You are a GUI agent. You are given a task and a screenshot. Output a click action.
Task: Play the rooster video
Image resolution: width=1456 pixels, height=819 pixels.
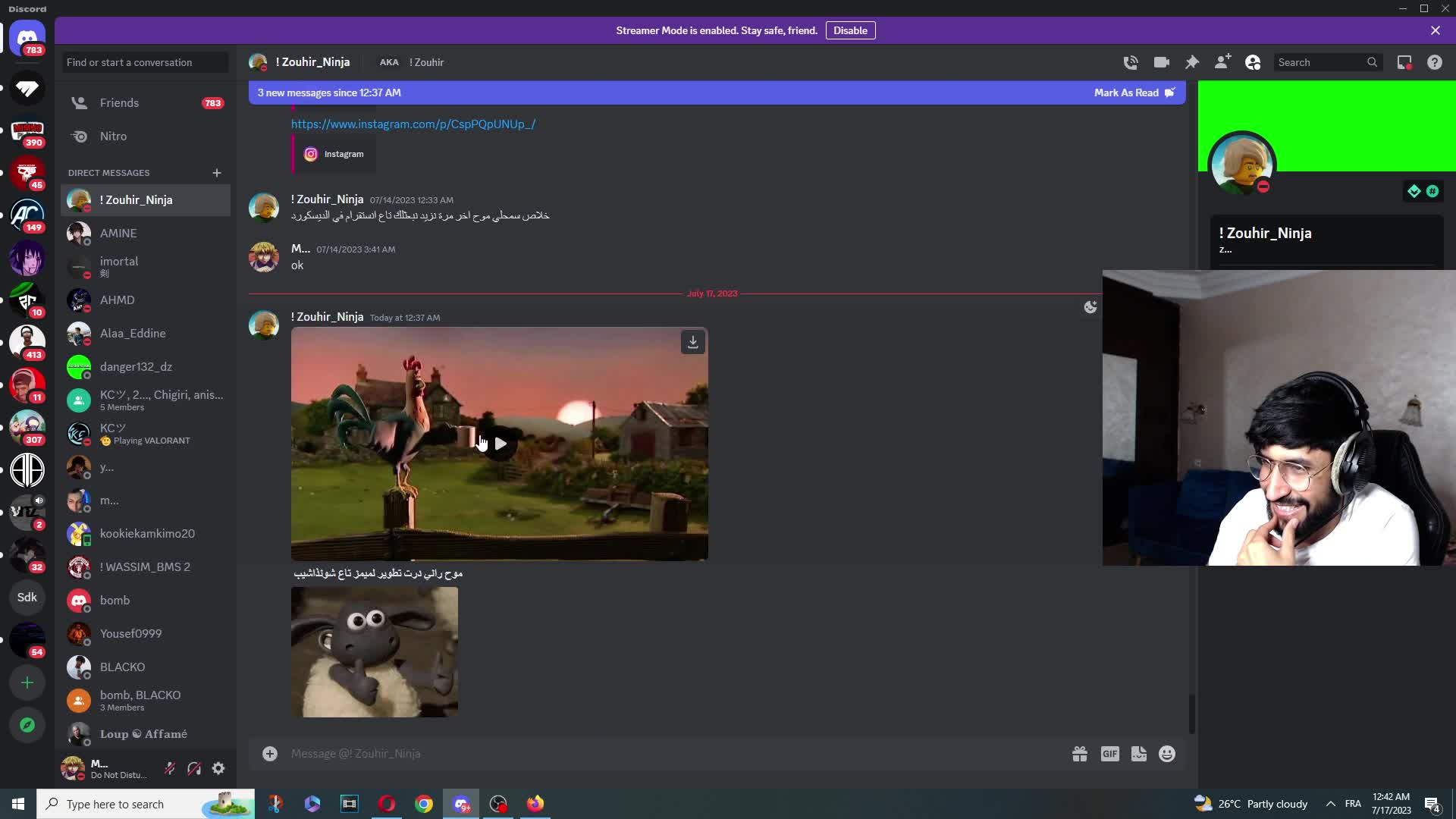500,444
